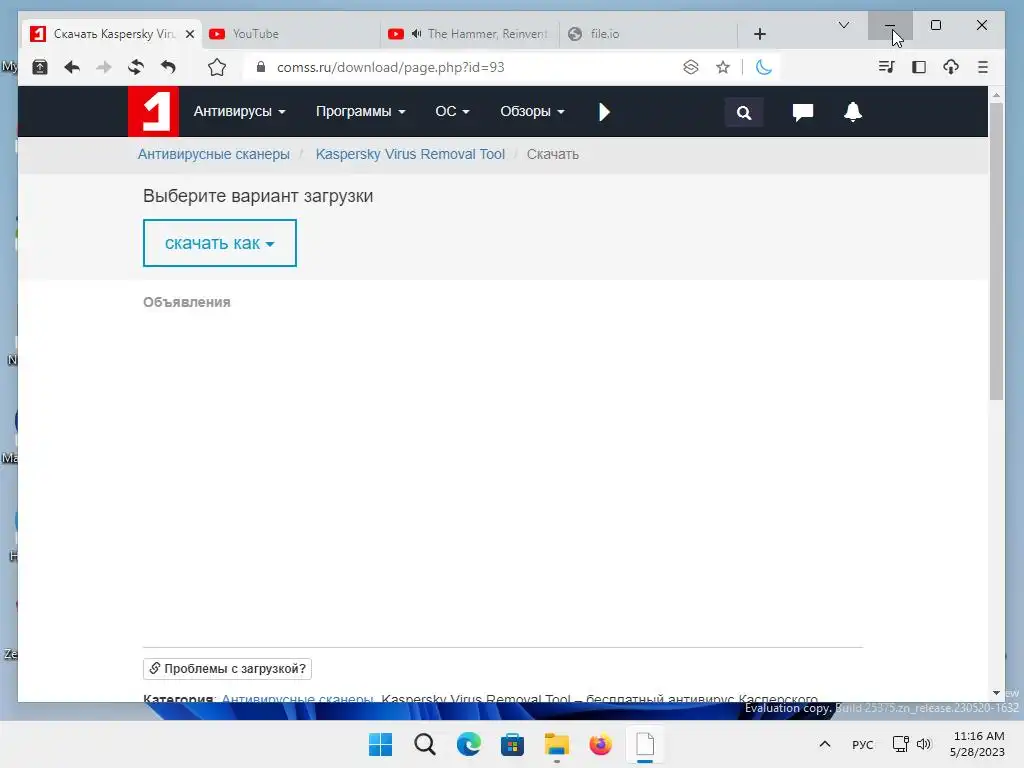This screenshot has height=768, width=1024.
Task: Click the archive box icon beside back arrow
Action: click(40, 67)
